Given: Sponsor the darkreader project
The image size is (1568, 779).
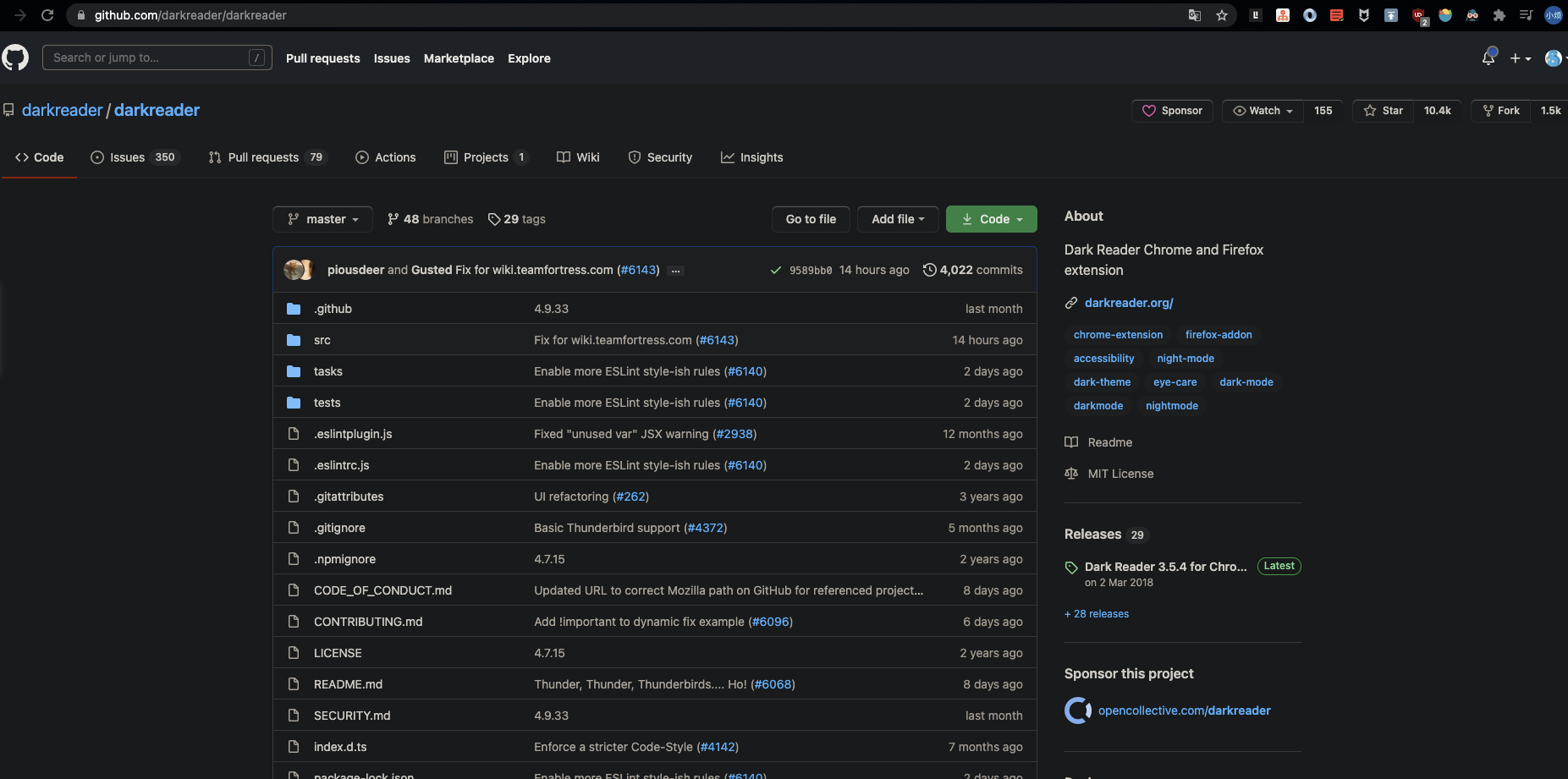Looking at the screenshot, I should (x=1172, y=111).
